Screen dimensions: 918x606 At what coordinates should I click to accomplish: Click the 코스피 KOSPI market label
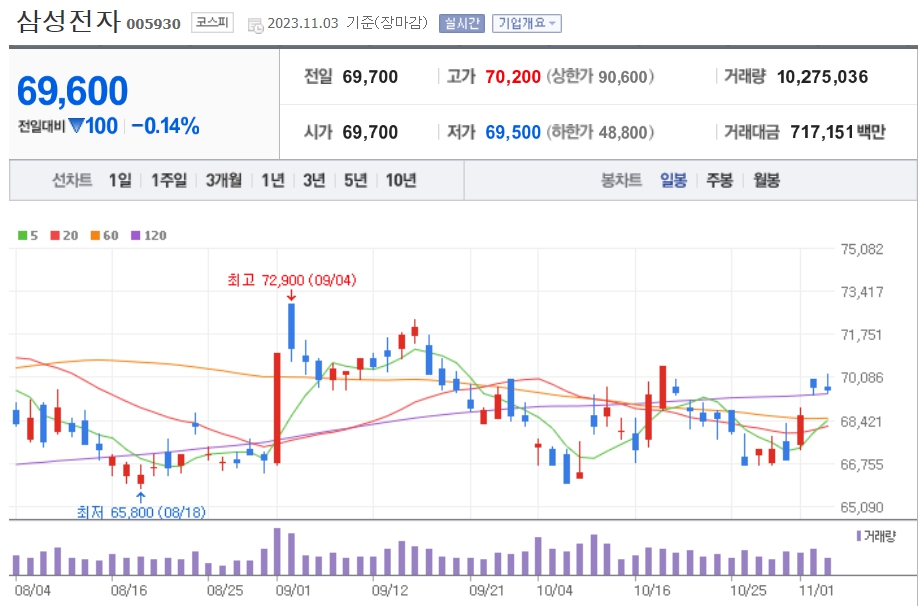[x=210, y=24]
